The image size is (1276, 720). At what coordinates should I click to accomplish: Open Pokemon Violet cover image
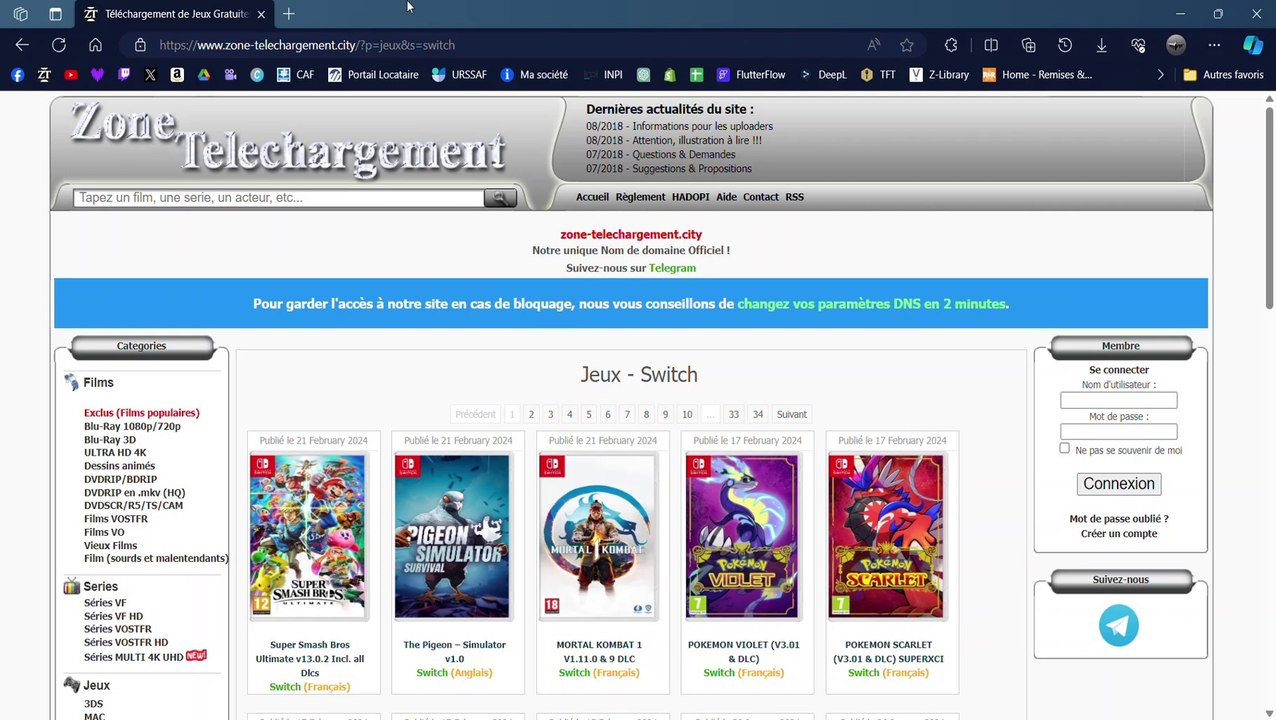(742, 536)
